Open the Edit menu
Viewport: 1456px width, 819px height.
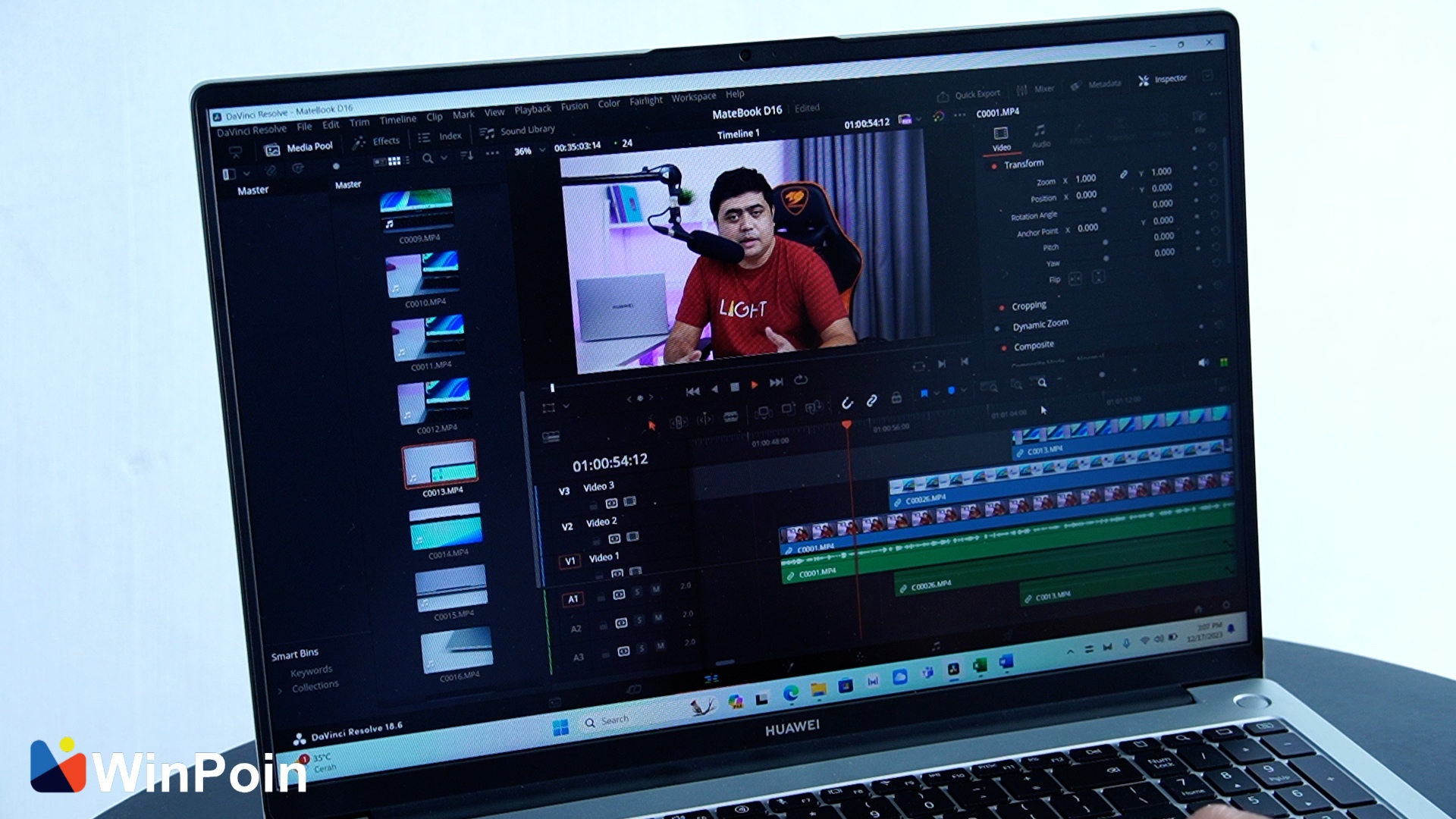[x=331, y=124]
